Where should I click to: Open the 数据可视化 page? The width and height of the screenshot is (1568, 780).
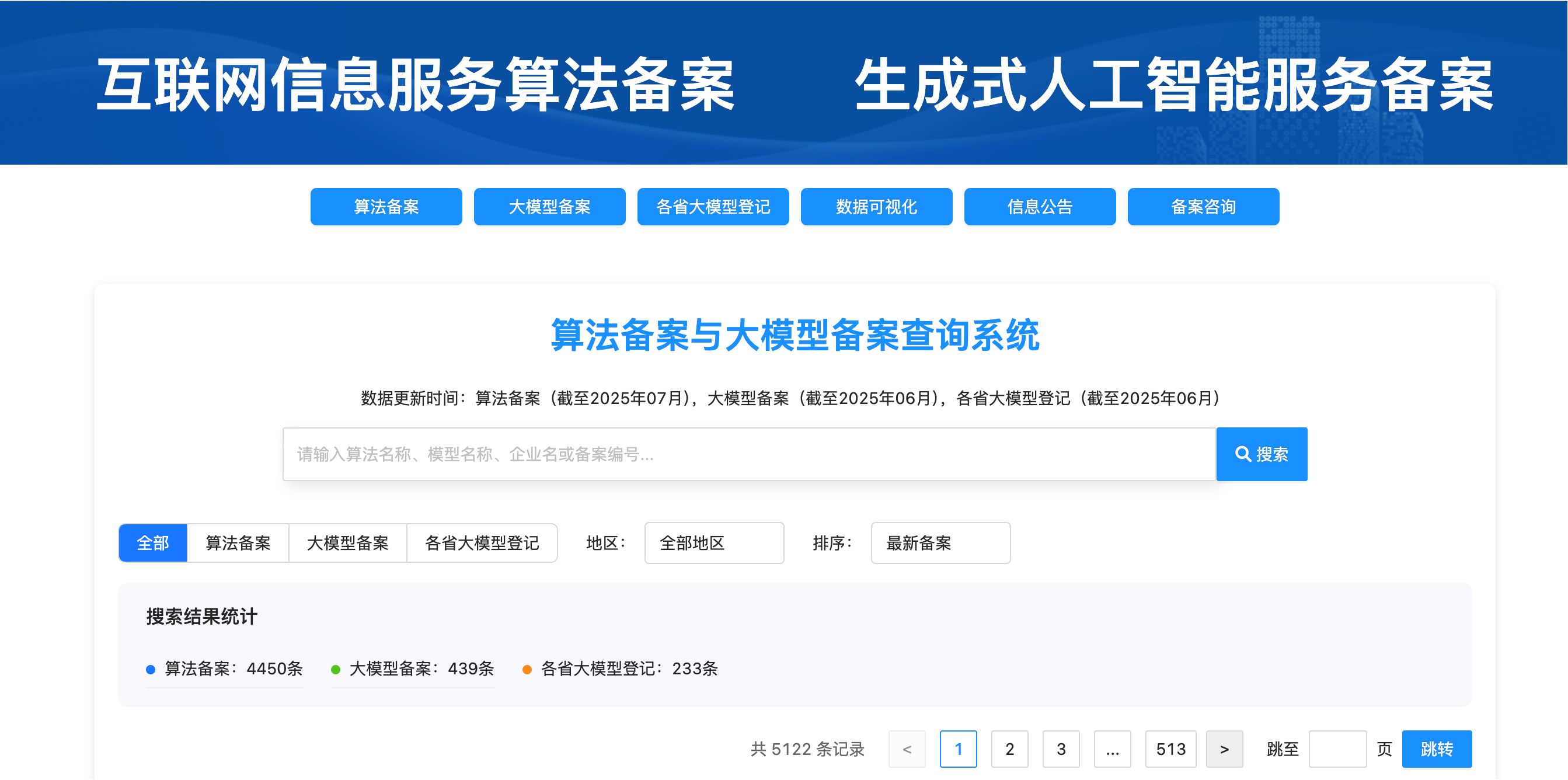coord(876,207)
